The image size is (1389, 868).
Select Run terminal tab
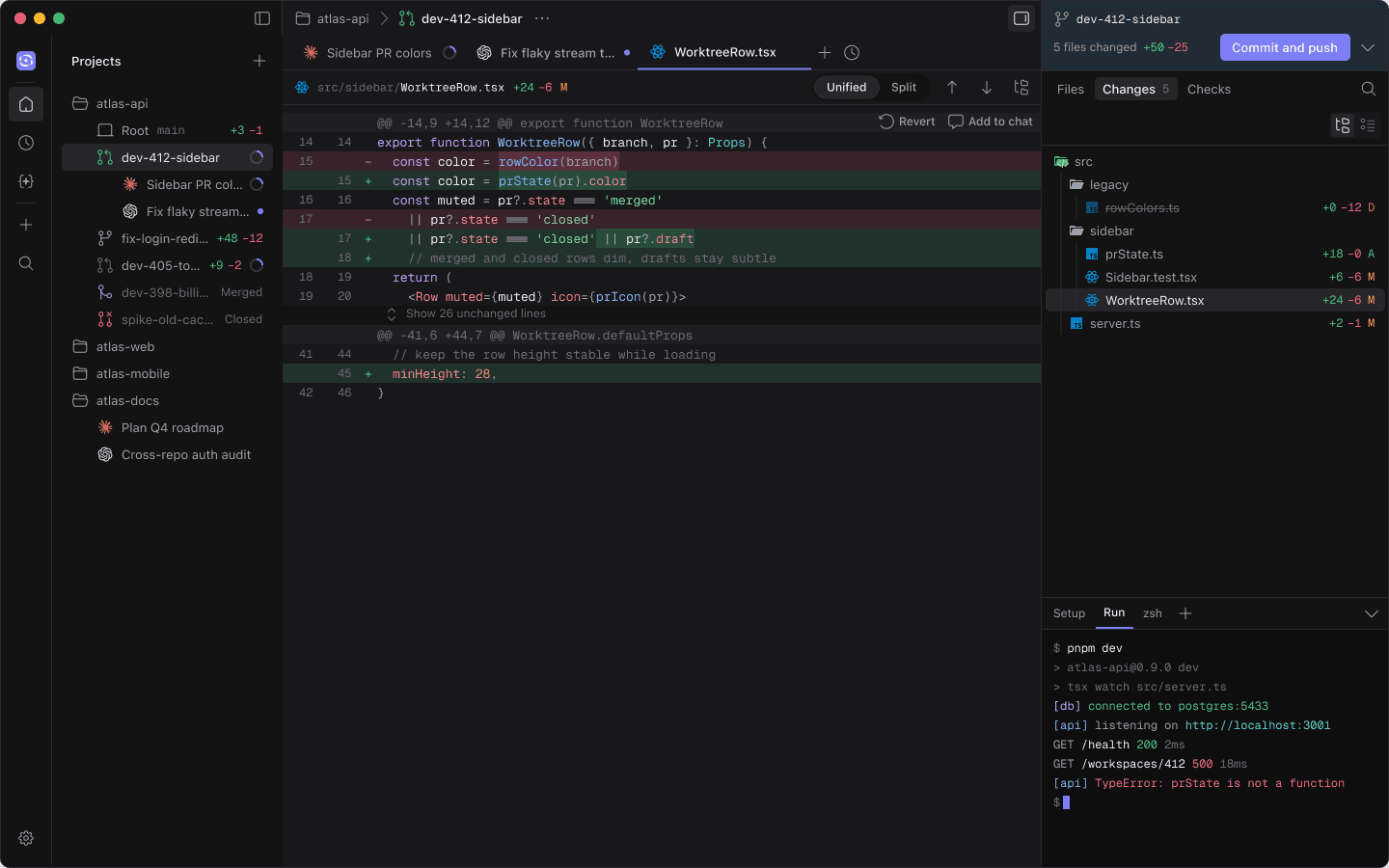pos(1114,613)
